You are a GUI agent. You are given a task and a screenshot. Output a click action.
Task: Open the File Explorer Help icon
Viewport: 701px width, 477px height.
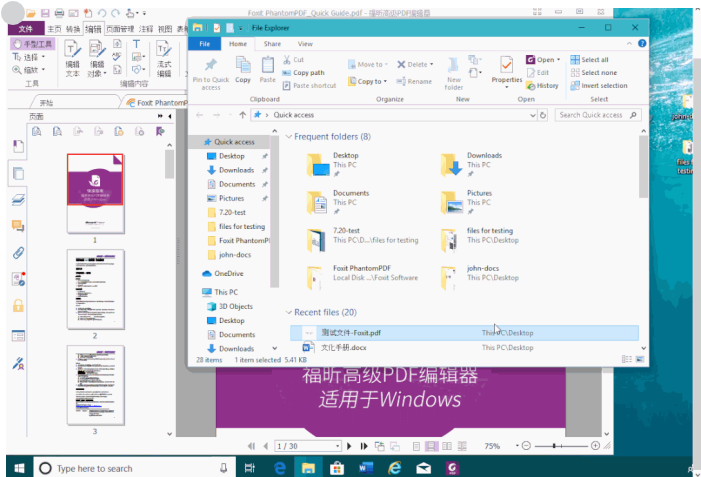click(x=642, y=43)
